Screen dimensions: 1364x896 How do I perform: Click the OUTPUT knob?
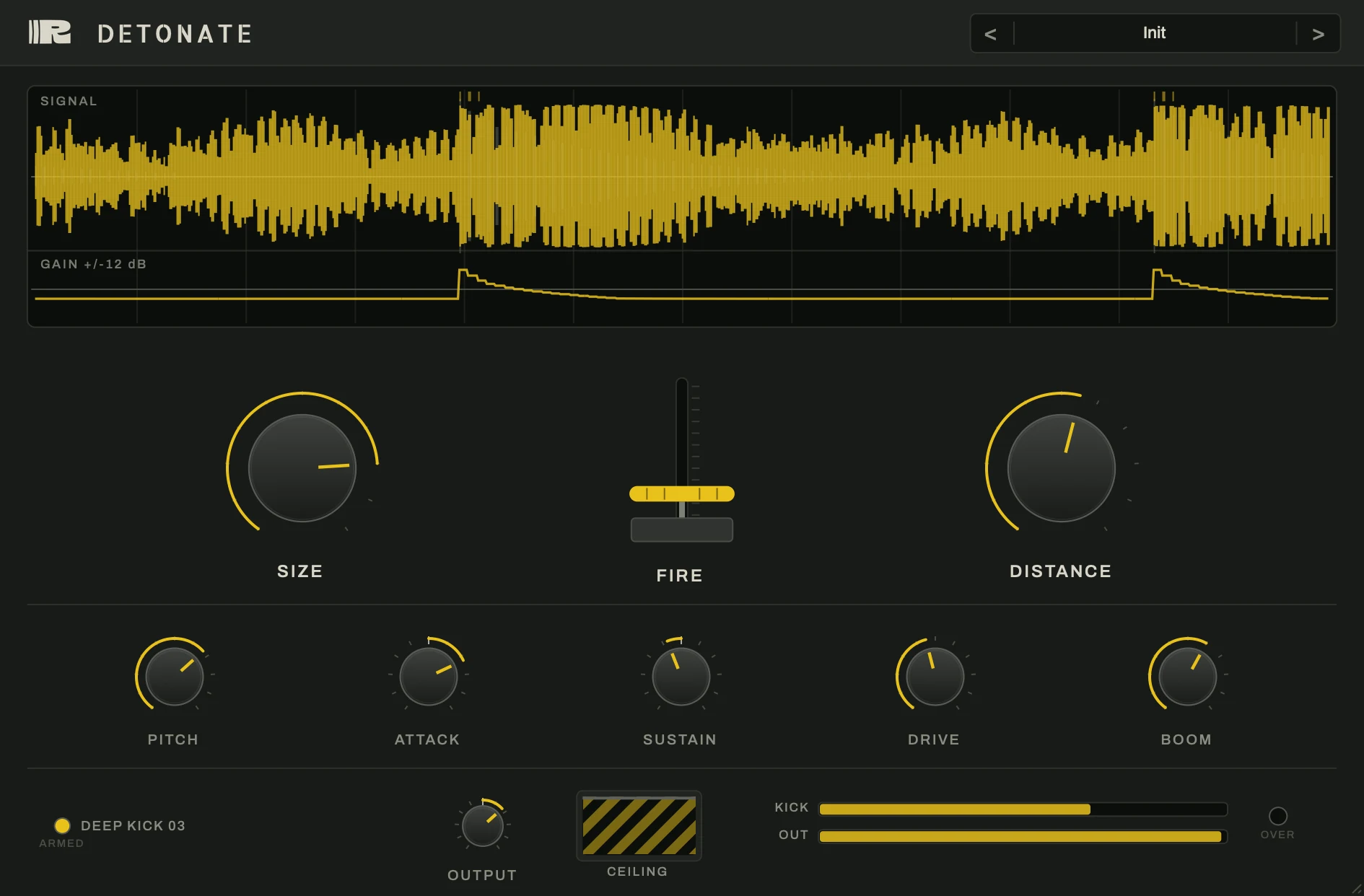coord(483,826)
